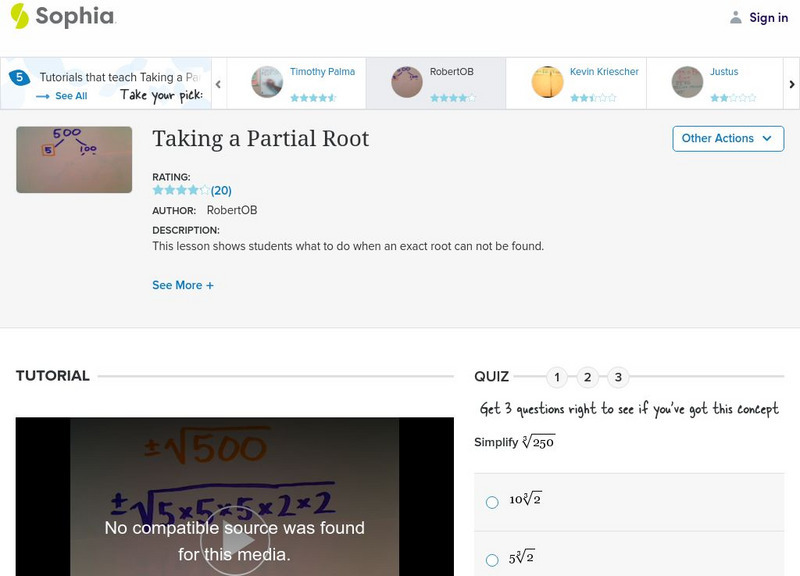Screen dimensions: 800x576
Task: Switch to the TUTORIAL section
Action: pyautogui.click(x=51, y=376)
